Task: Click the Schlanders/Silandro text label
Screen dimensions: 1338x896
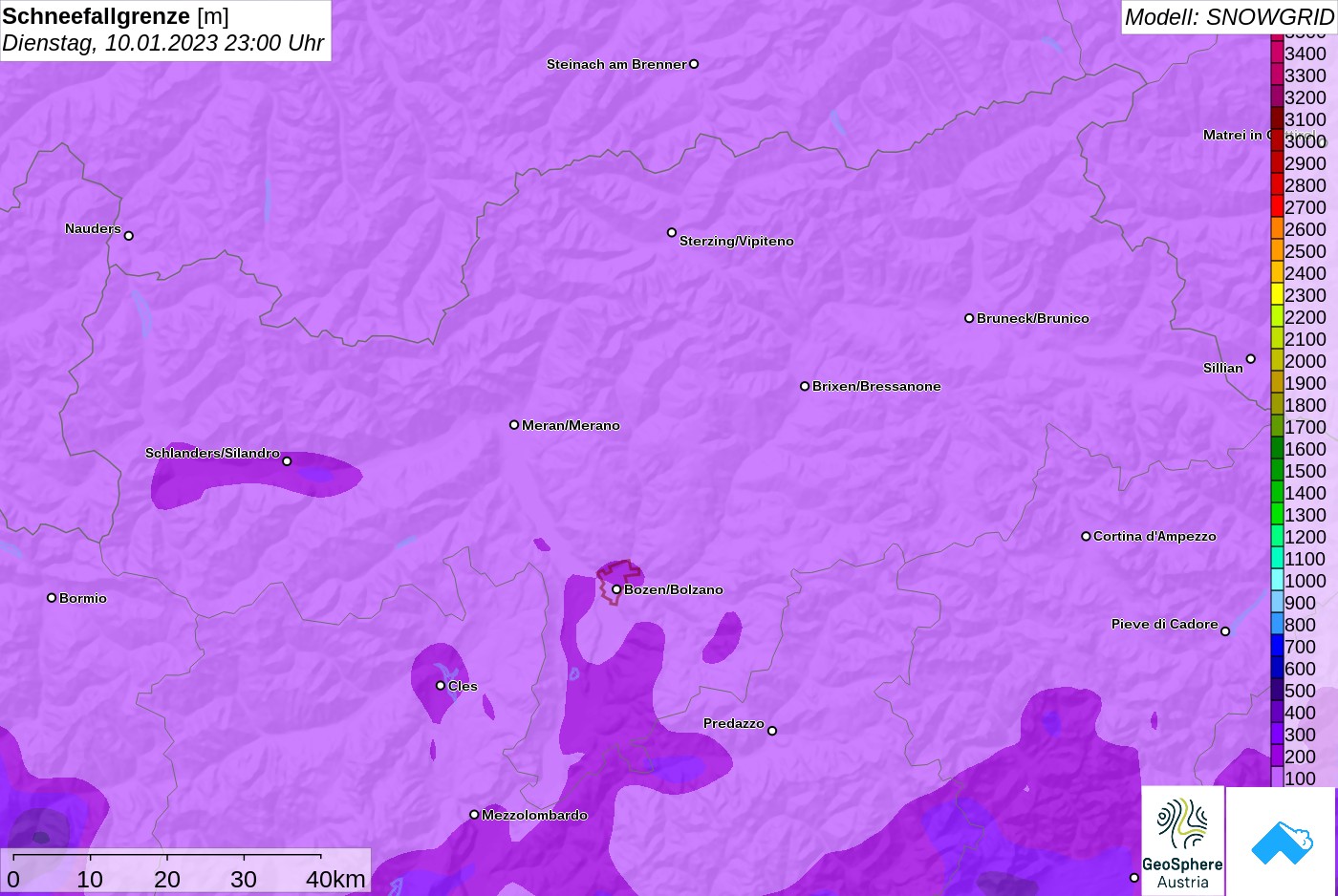Action: coord(212,453)
